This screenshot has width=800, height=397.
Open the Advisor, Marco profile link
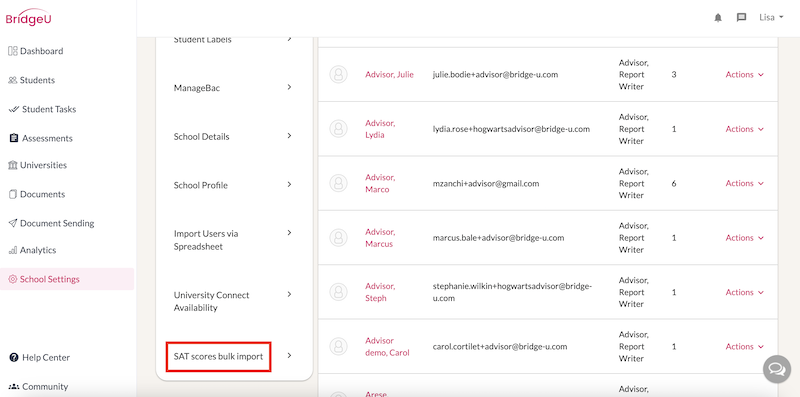pyautogui.click(x=380, y=183)
